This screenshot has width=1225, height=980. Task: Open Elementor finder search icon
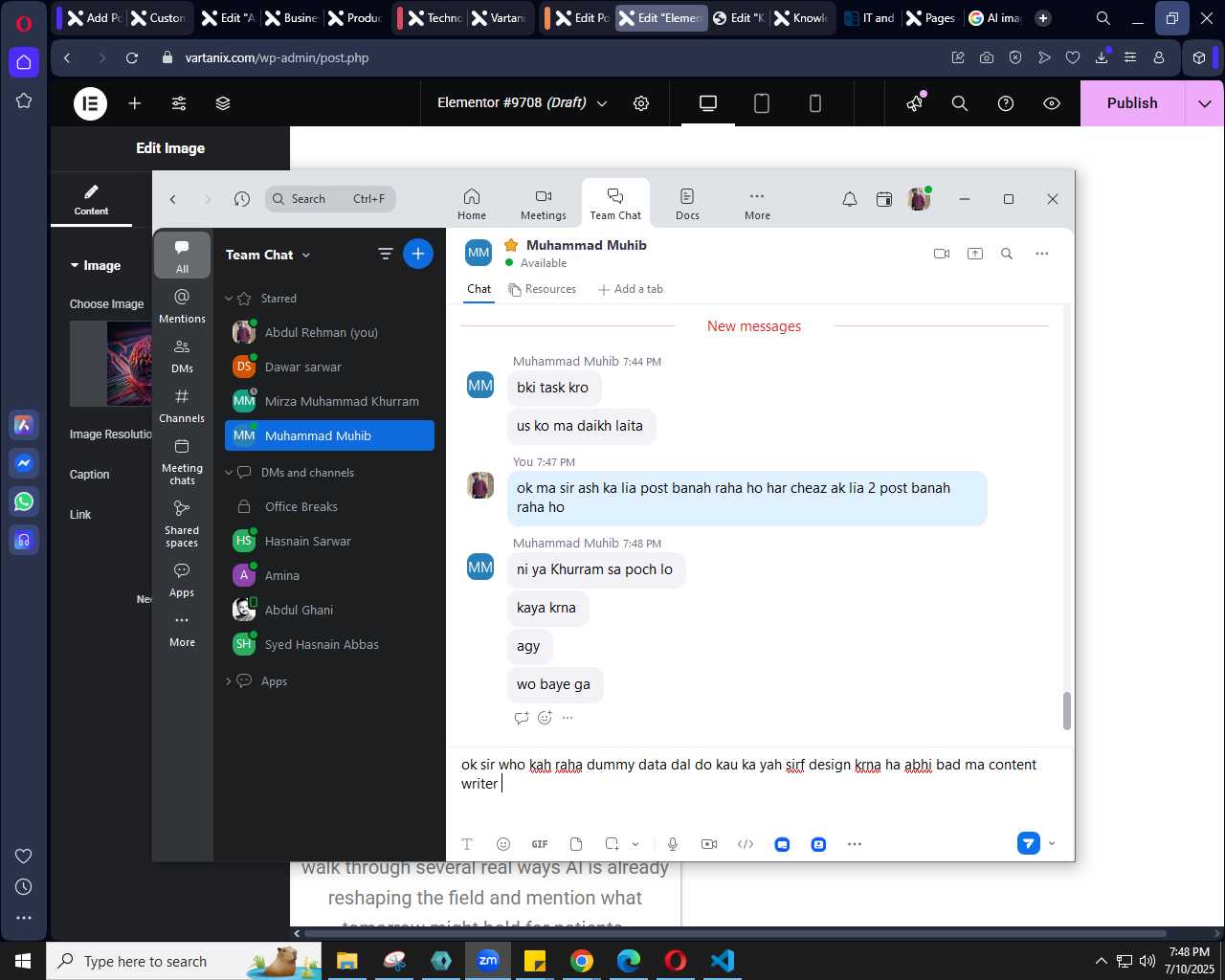(960, 103)
